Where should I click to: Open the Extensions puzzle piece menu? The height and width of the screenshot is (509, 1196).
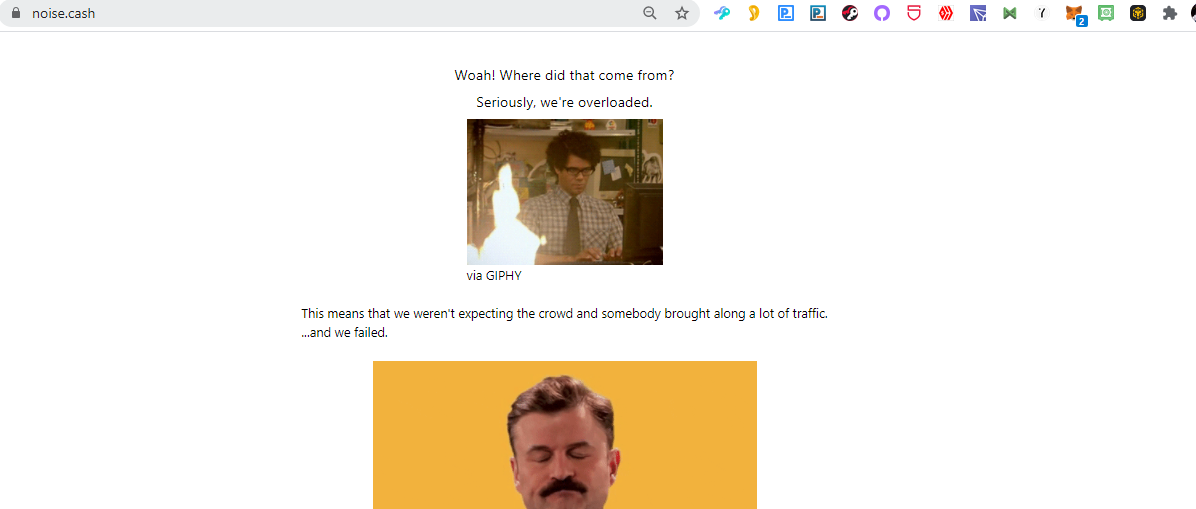point(1169,13)
